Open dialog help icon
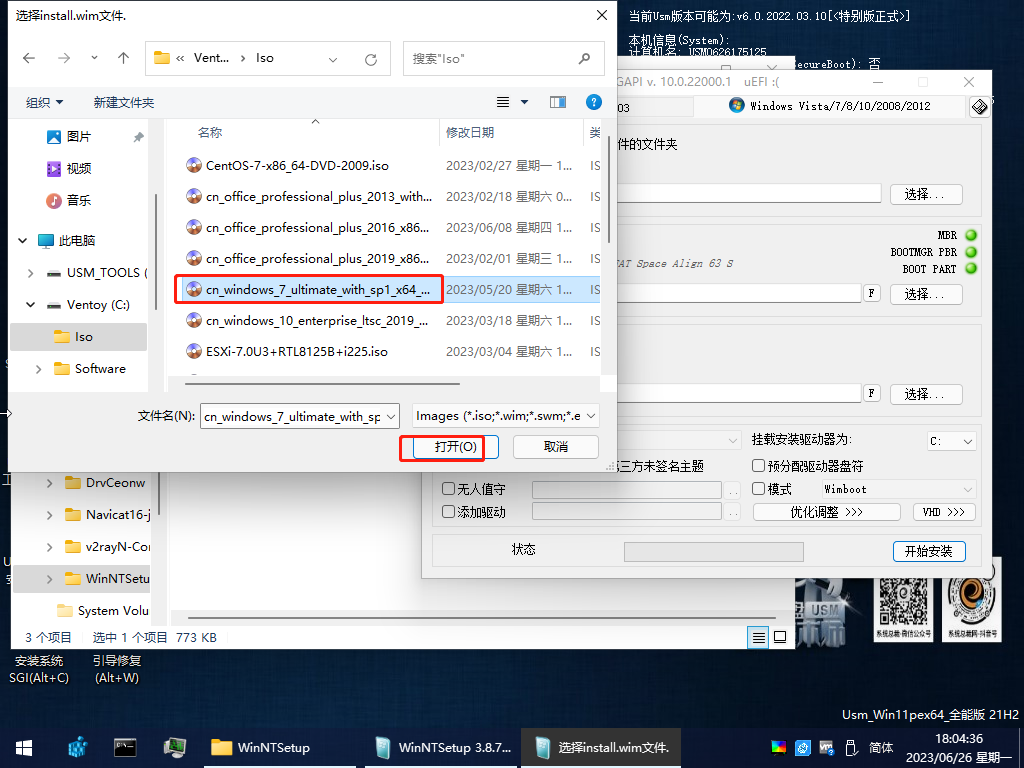The height and width of the screenshot is (768, 1024). [594, 102]
